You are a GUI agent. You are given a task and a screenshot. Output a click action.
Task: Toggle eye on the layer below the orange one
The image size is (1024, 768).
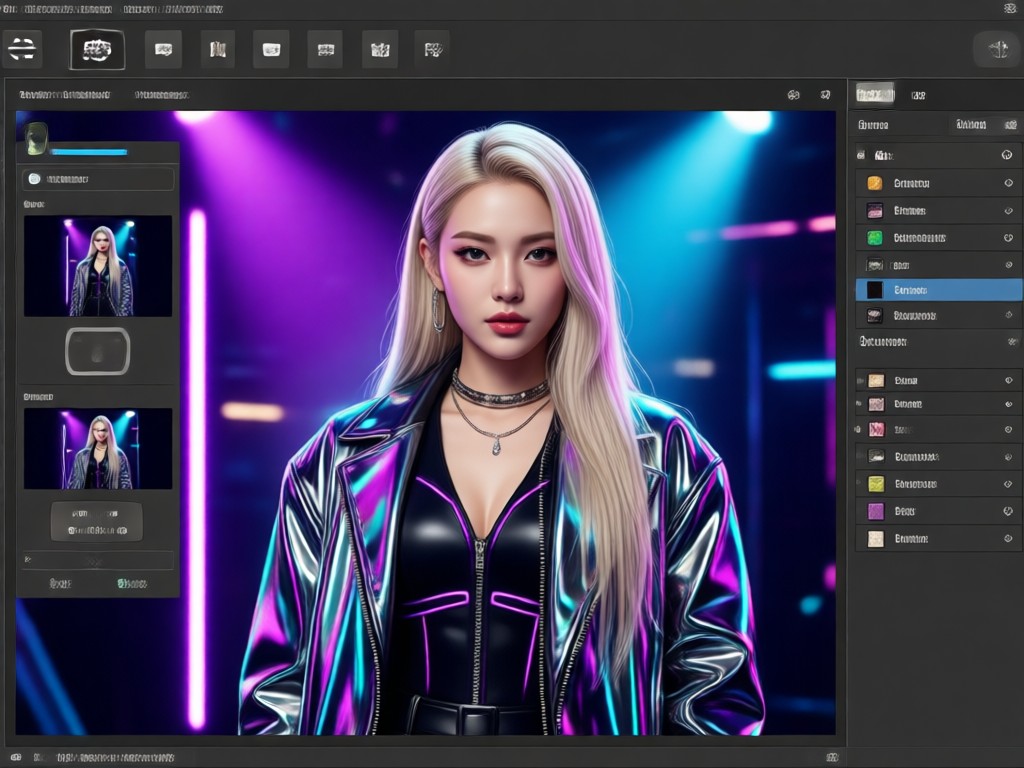1009,211
